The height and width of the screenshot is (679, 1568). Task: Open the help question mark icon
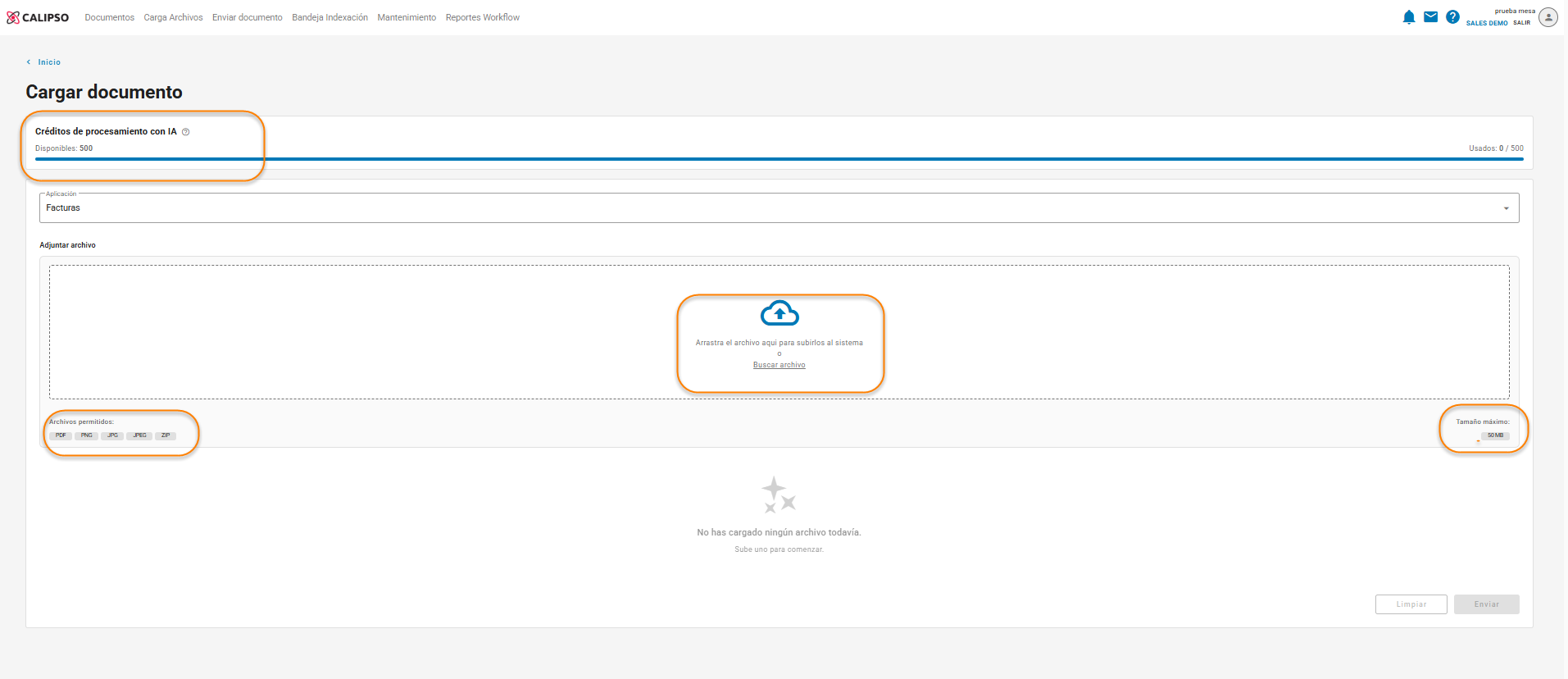(x=1452, y=16)
